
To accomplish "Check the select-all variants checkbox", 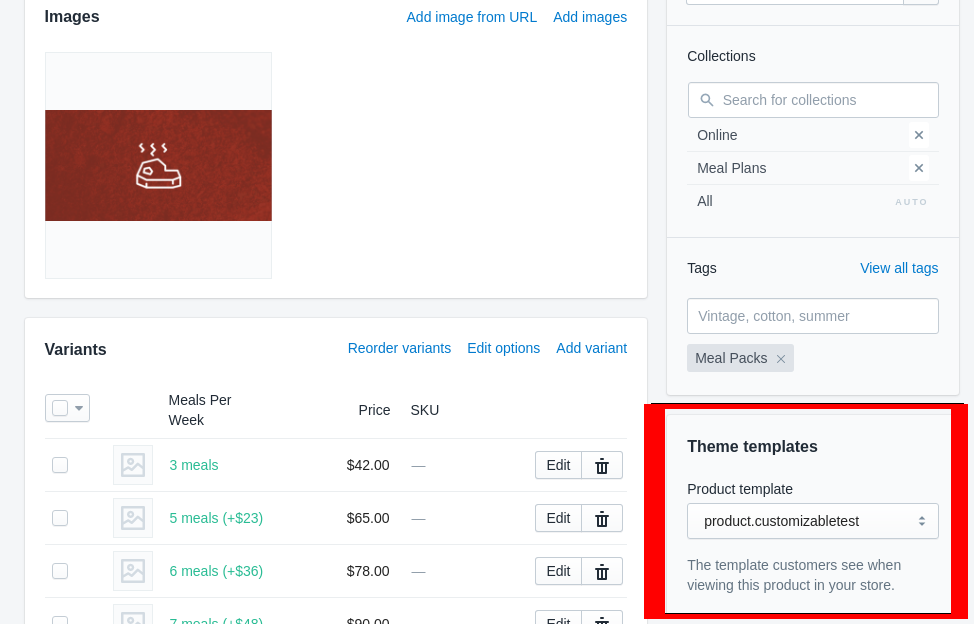I will [60, 408].
